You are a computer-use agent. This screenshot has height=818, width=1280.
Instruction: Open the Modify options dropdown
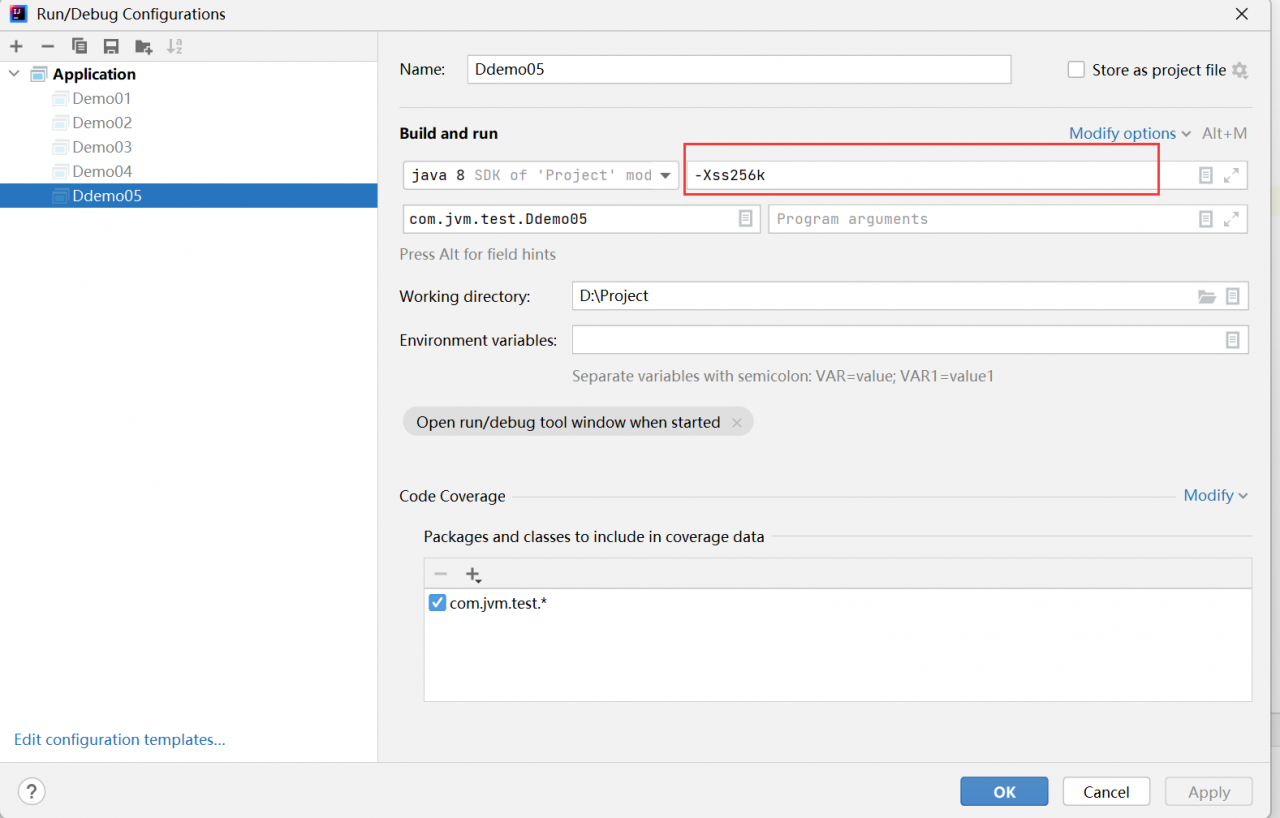click(x=1130, y=133)
